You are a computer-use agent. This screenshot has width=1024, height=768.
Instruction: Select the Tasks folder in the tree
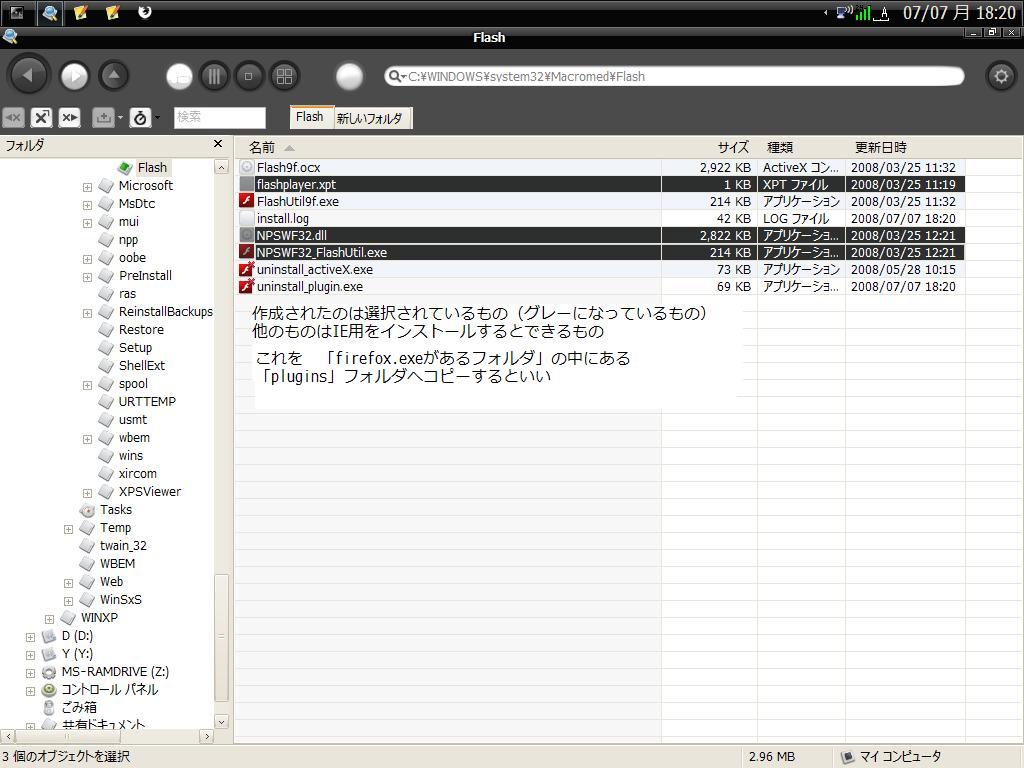coord(116,509)
